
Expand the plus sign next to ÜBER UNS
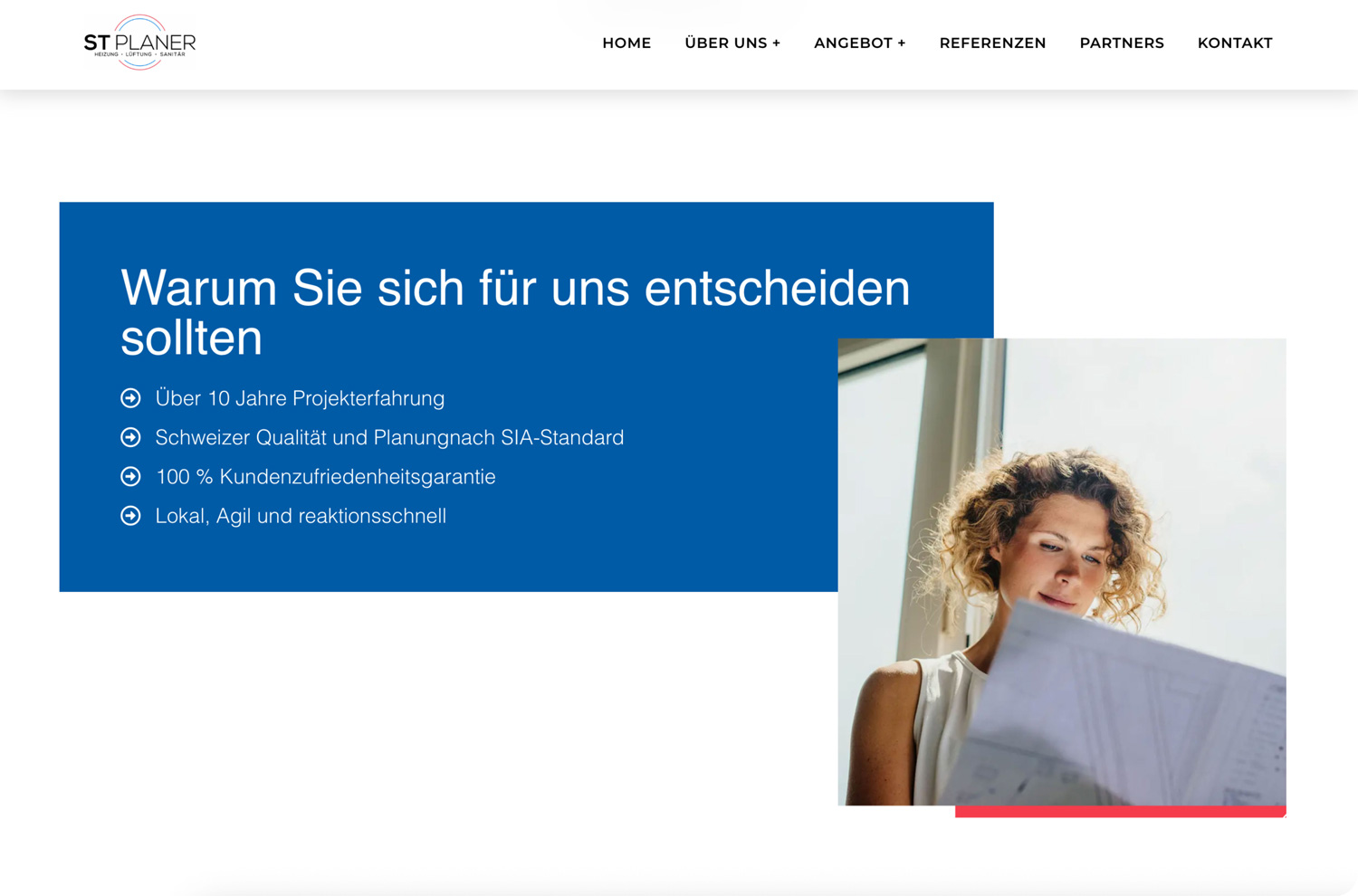776,43
